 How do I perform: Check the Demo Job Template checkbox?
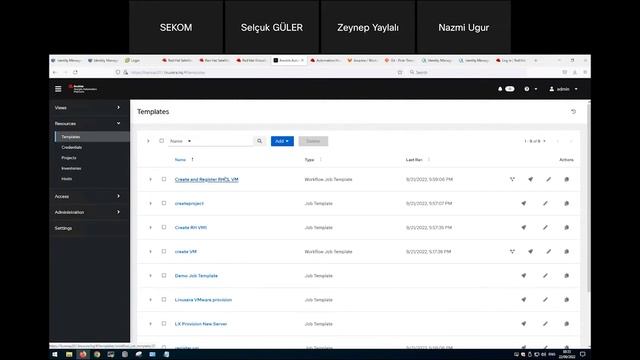(164, 276)
